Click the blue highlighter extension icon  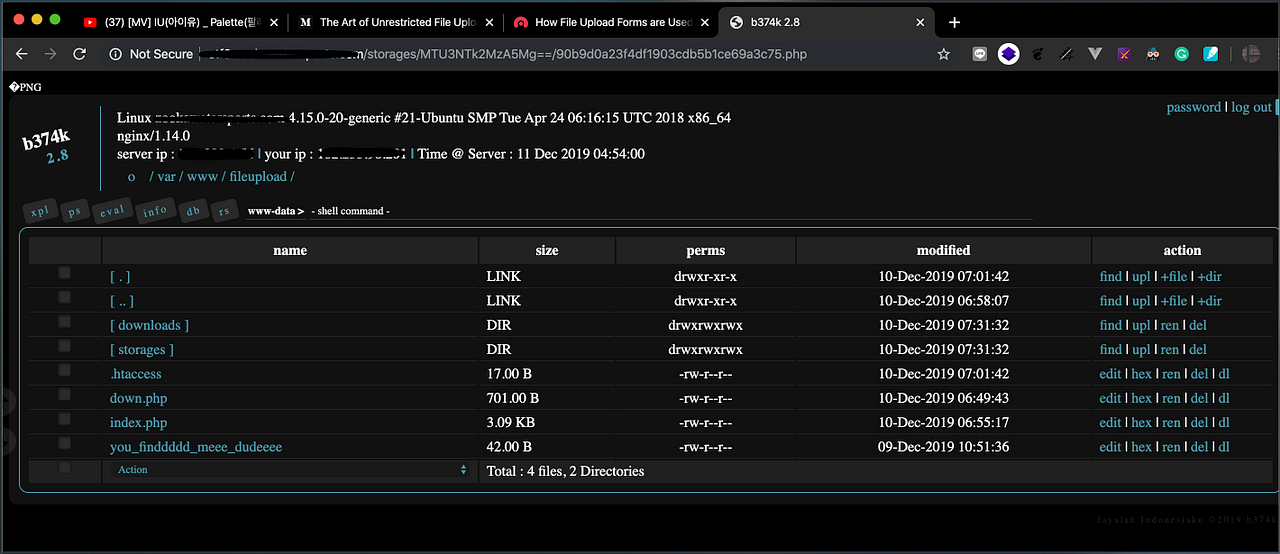(1210, 54)
